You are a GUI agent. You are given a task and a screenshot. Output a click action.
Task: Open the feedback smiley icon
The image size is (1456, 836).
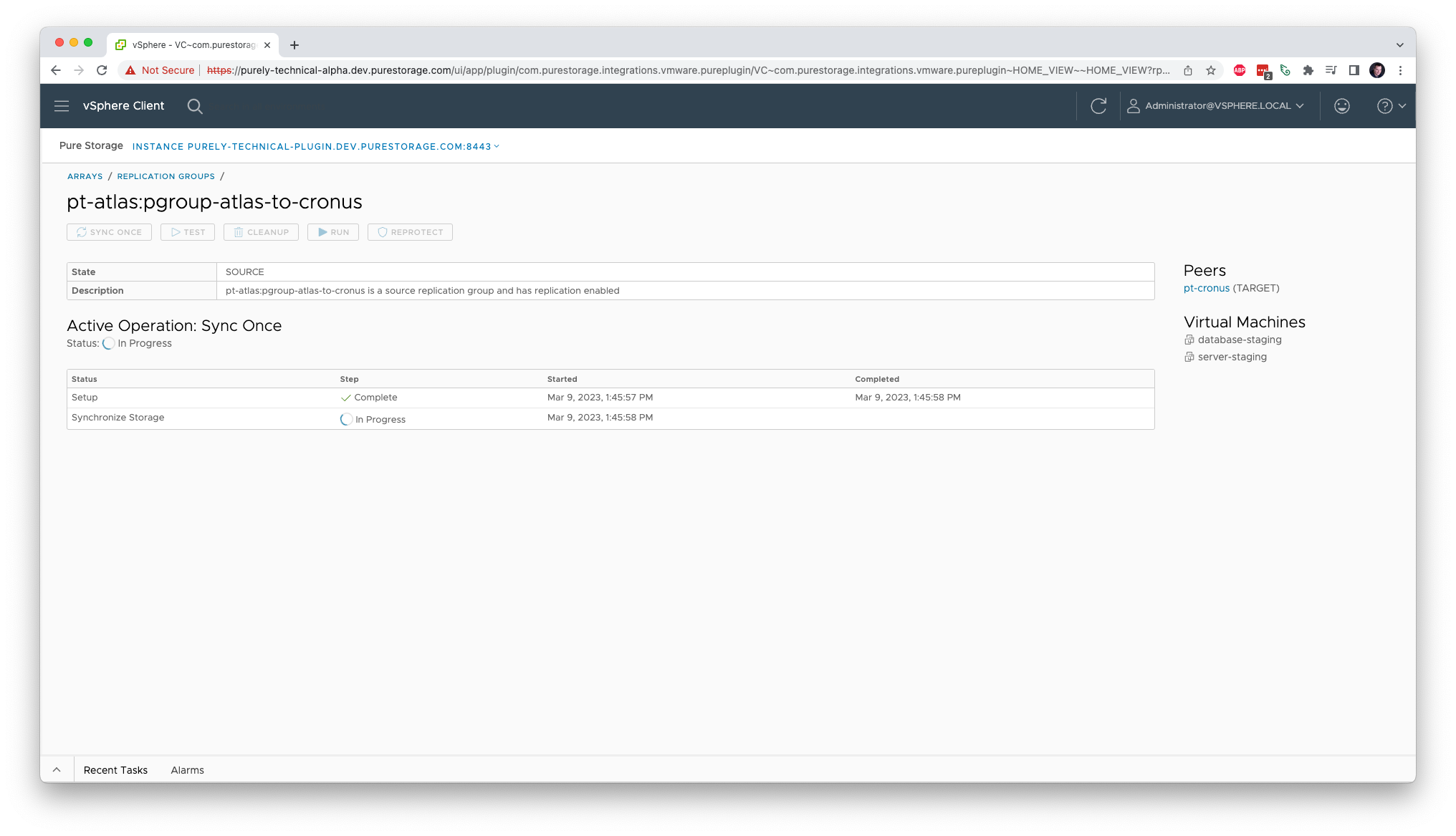click(x=1342, y=106)
